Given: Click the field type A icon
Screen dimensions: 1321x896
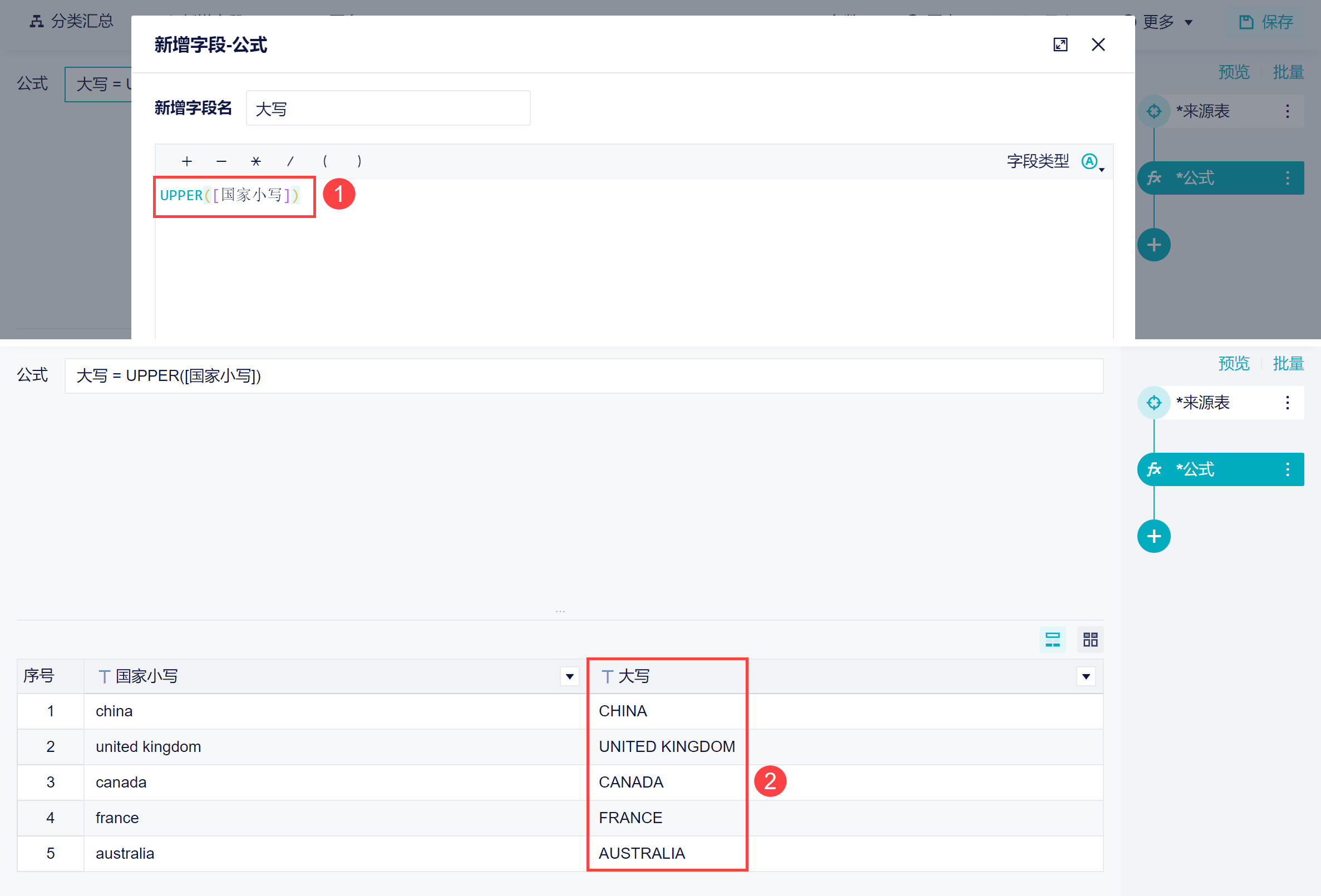Looking at the screenshot, I should pyautogui.click(x=1089, y=161).
